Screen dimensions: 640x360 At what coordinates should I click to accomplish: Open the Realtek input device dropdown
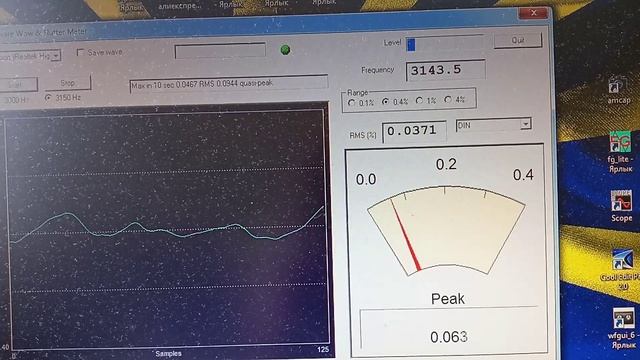point(56,56)
